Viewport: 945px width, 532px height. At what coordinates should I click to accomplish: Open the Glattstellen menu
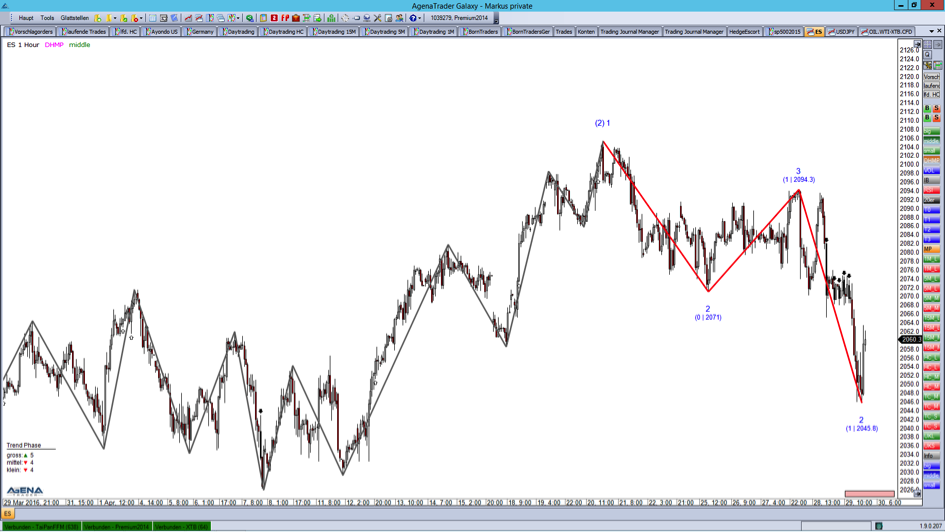pyautogui.click(x=75, y=18)
